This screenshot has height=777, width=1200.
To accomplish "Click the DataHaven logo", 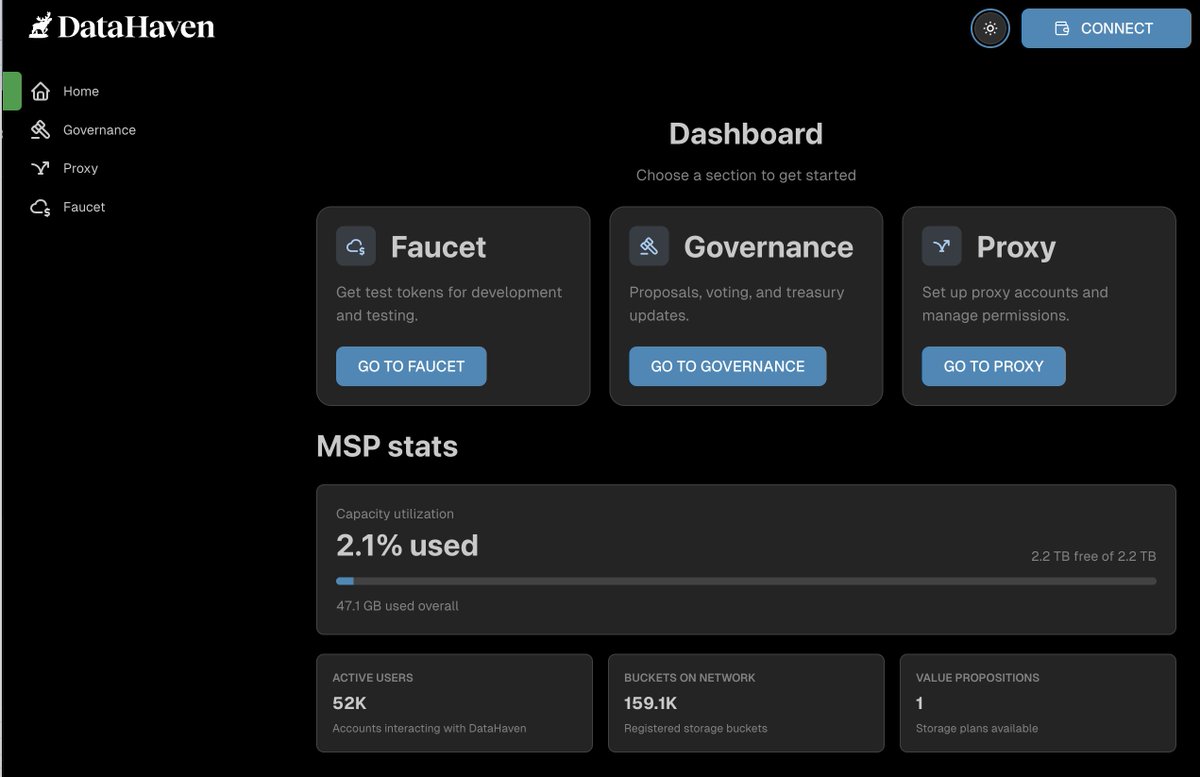I will 120,27.
